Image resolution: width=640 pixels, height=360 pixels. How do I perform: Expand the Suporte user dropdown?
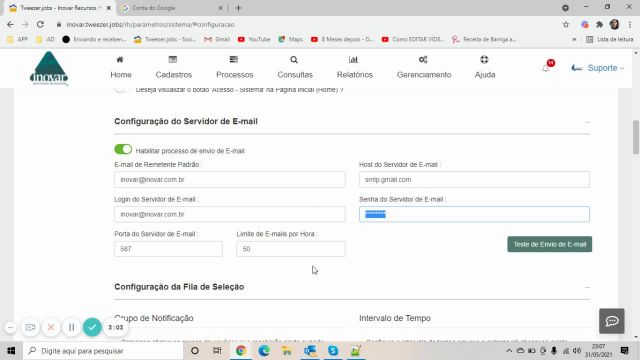(598, 68)
